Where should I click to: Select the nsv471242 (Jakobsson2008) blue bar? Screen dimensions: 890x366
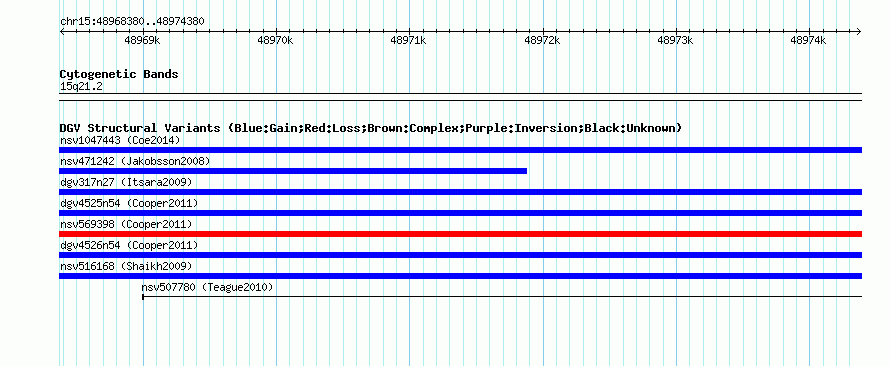[293, 171]
